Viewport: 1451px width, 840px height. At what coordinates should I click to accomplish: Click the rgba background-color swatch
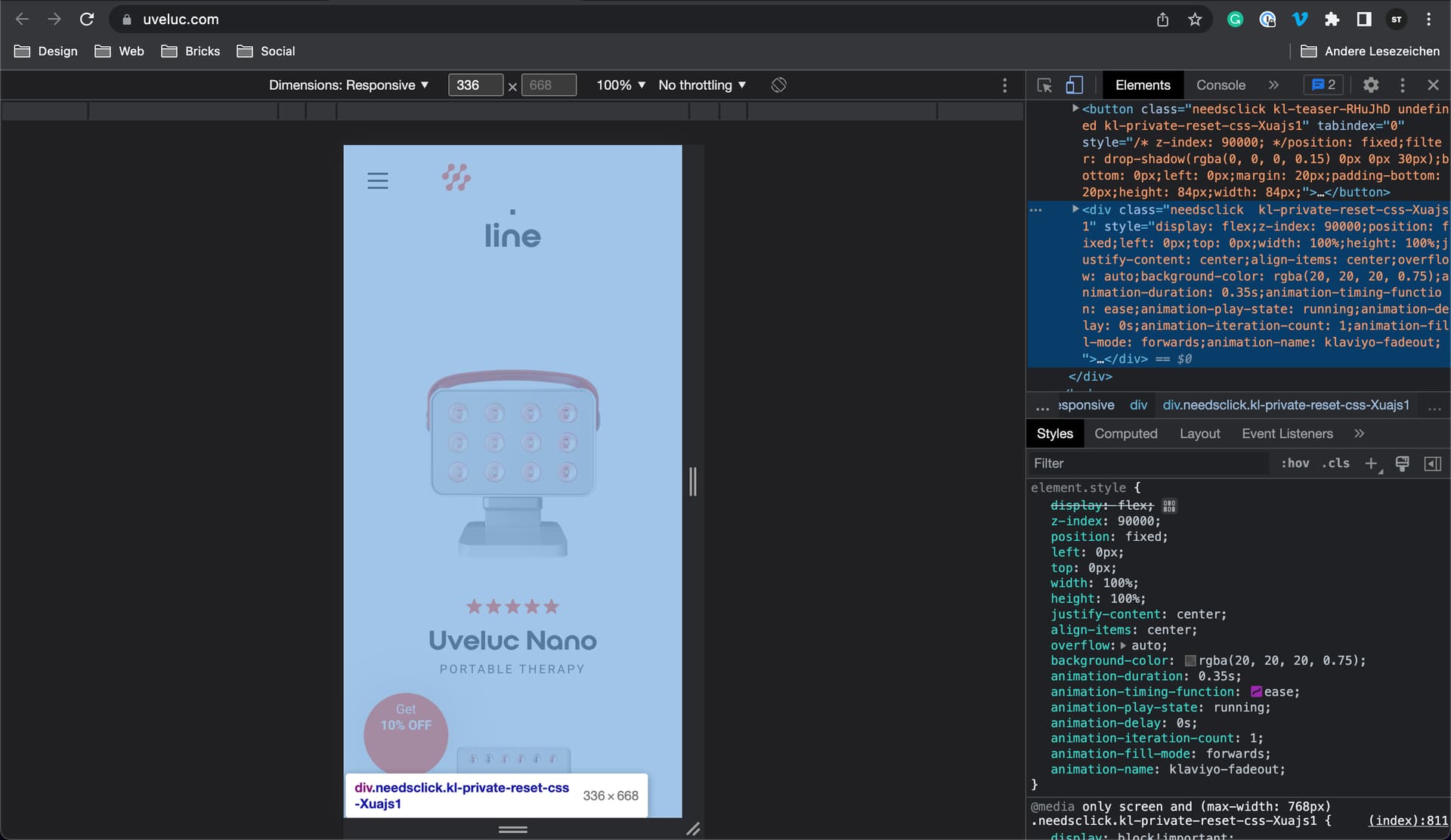(x=1190, y=661)
